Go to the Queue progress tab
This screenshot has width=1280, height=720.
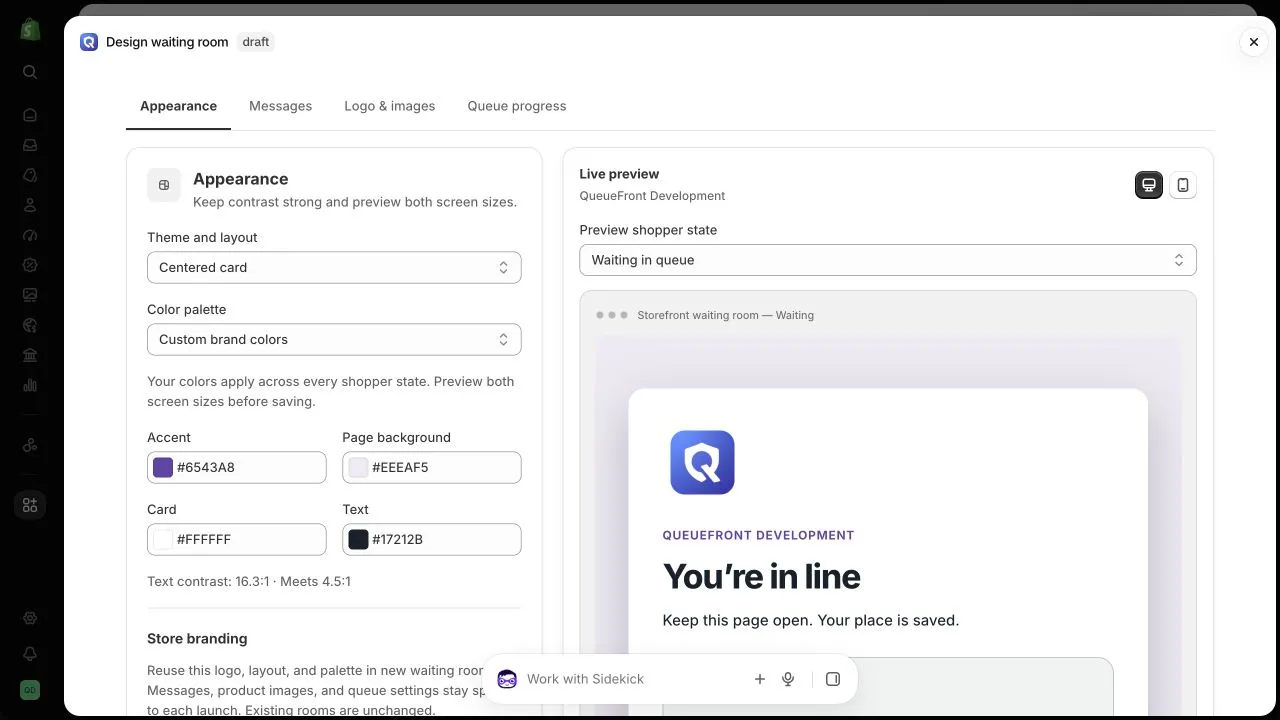click(517, 106)
